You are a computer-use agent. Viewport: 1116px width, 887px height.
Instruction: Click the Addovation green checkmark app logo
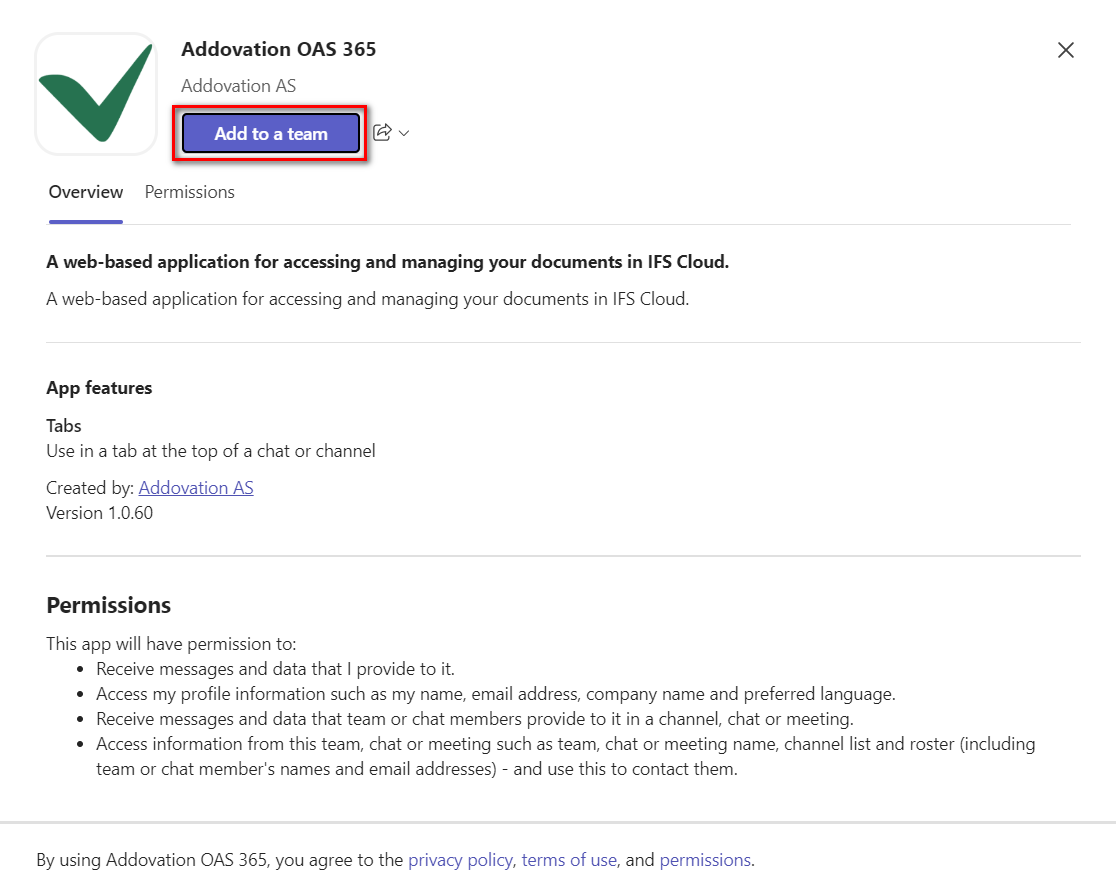click(96, 94)
